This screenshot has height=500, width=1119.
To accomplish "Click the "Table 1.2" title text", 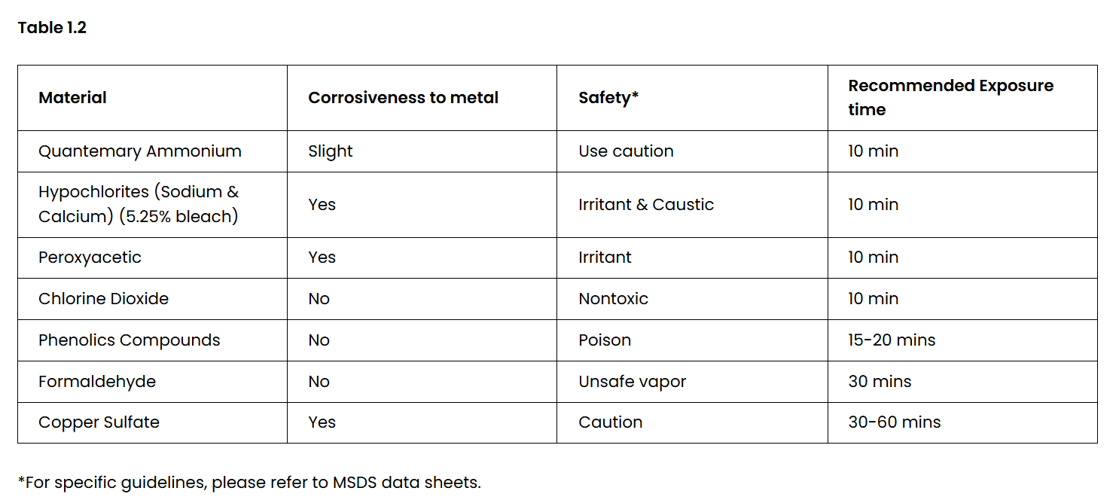I will click(x=52, y=28).
